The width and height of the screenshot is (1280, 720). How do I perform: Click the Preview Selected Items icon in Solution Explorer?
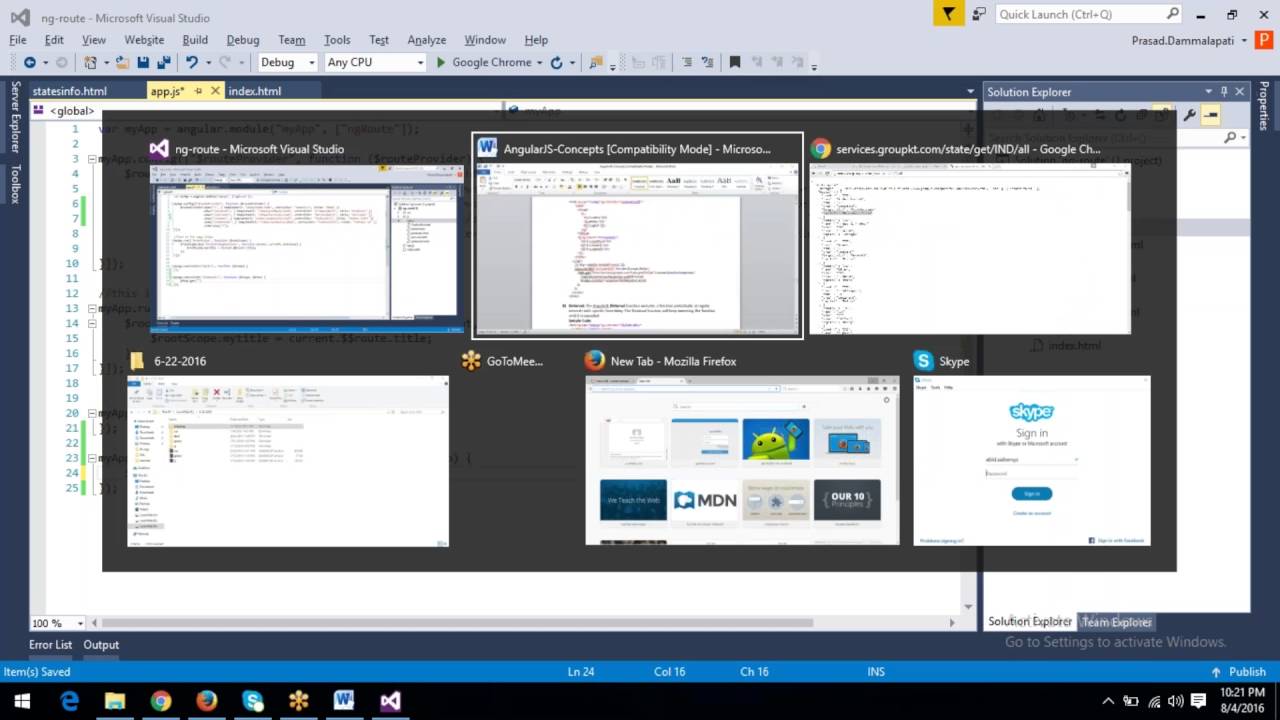(x=1210, y=115)
